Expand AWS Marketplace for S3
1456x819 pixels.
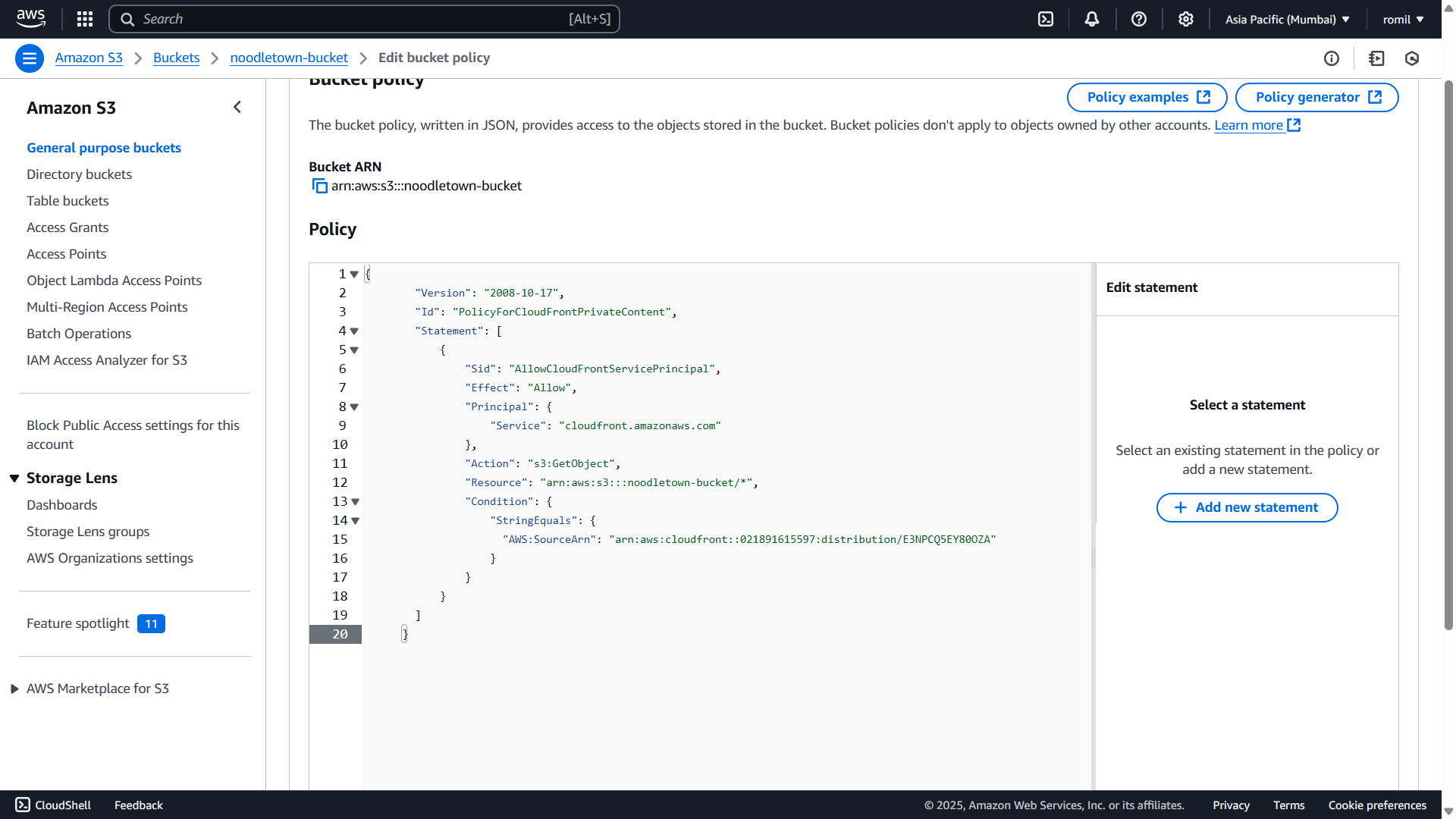14,689
